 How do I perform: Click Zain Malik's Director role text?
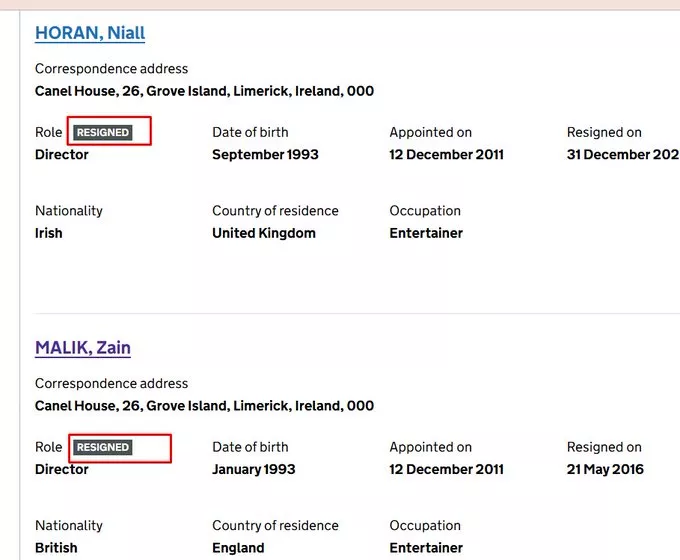pos(62,470)
